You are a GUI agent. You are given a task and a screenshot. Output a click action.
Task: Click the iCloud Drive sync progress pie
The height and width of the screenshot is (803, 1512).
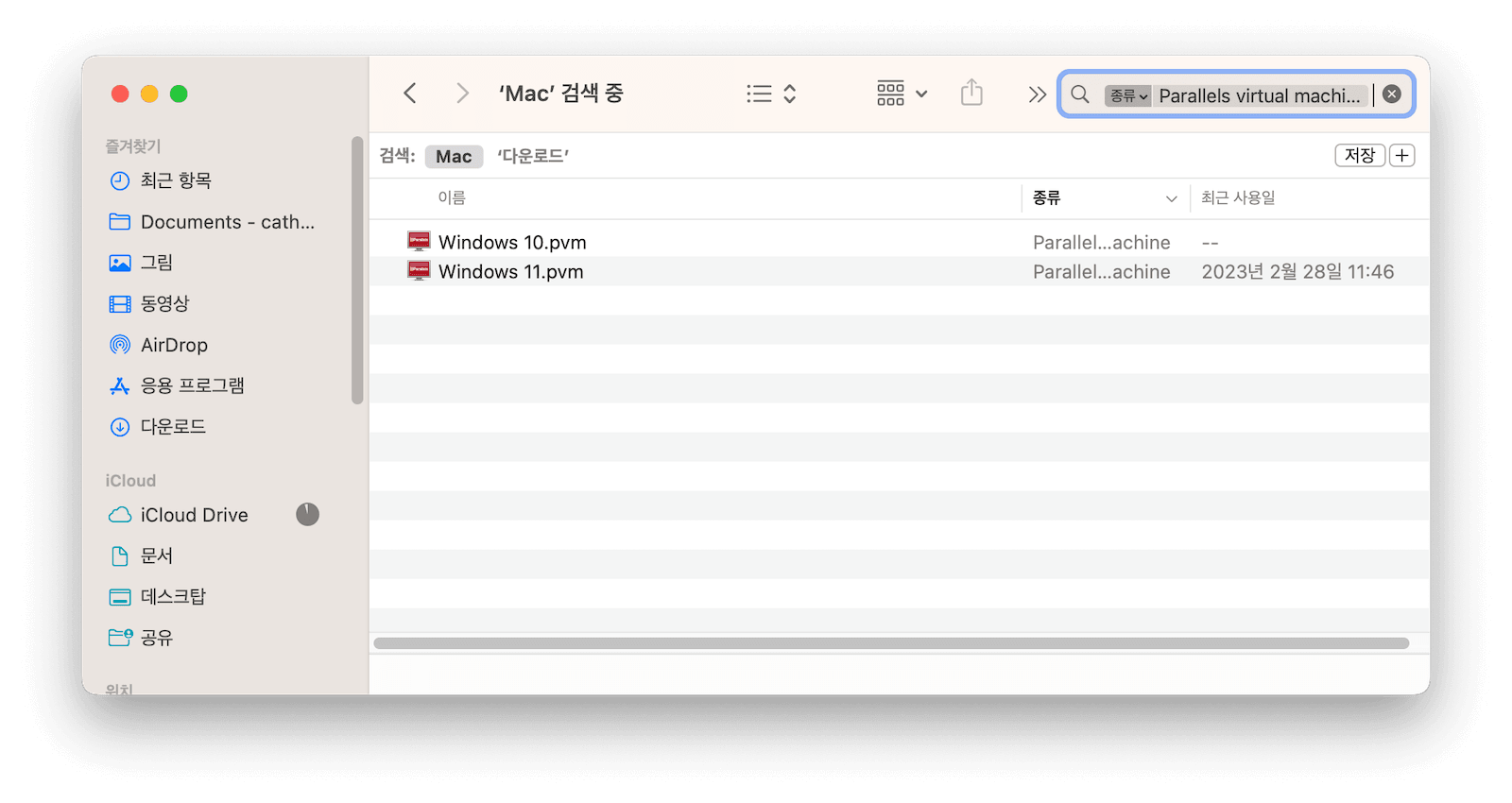pyautogui.click(x=307, y=514)
